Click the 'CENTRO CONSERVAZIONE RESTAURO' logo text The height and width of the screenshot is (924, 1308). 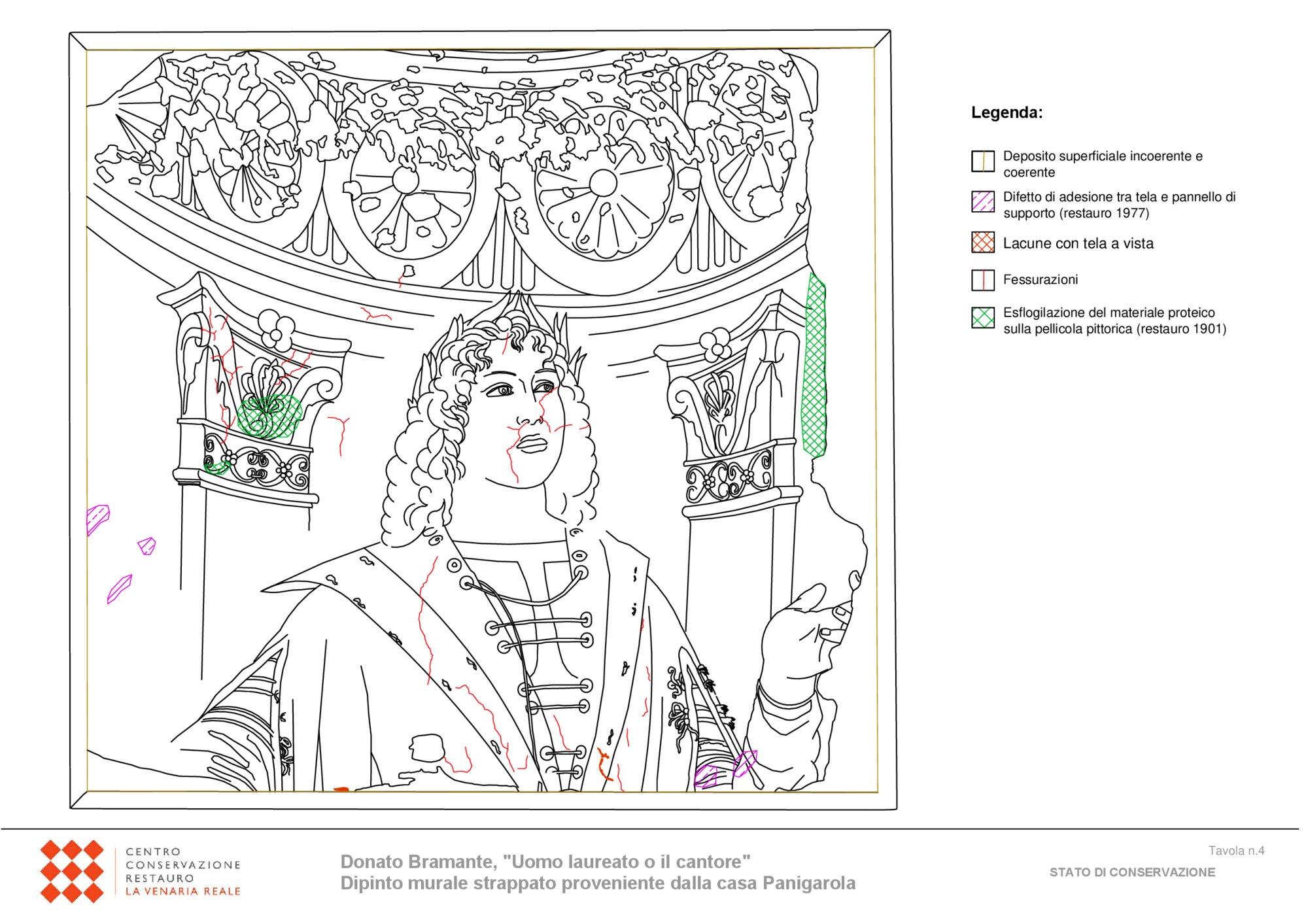[183, 865]
